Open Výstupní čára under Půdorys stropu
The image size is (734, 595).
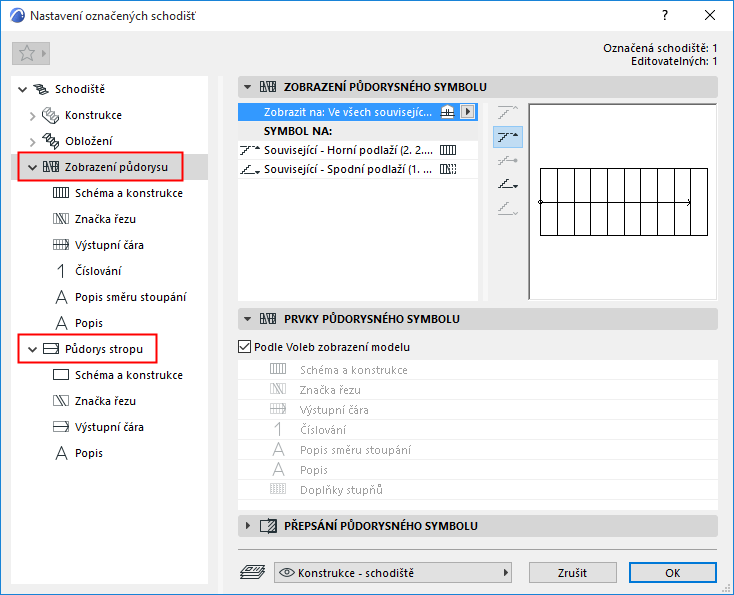109,427
